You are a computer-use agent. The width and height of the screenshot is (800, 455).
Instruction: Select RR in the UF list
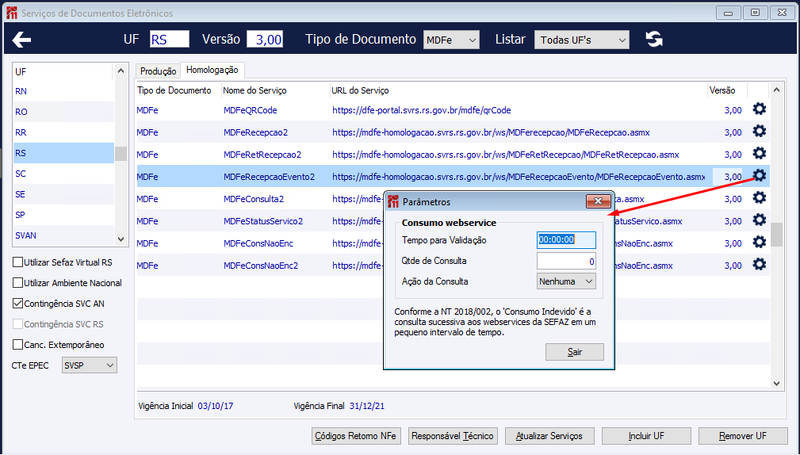coord(64,133)
